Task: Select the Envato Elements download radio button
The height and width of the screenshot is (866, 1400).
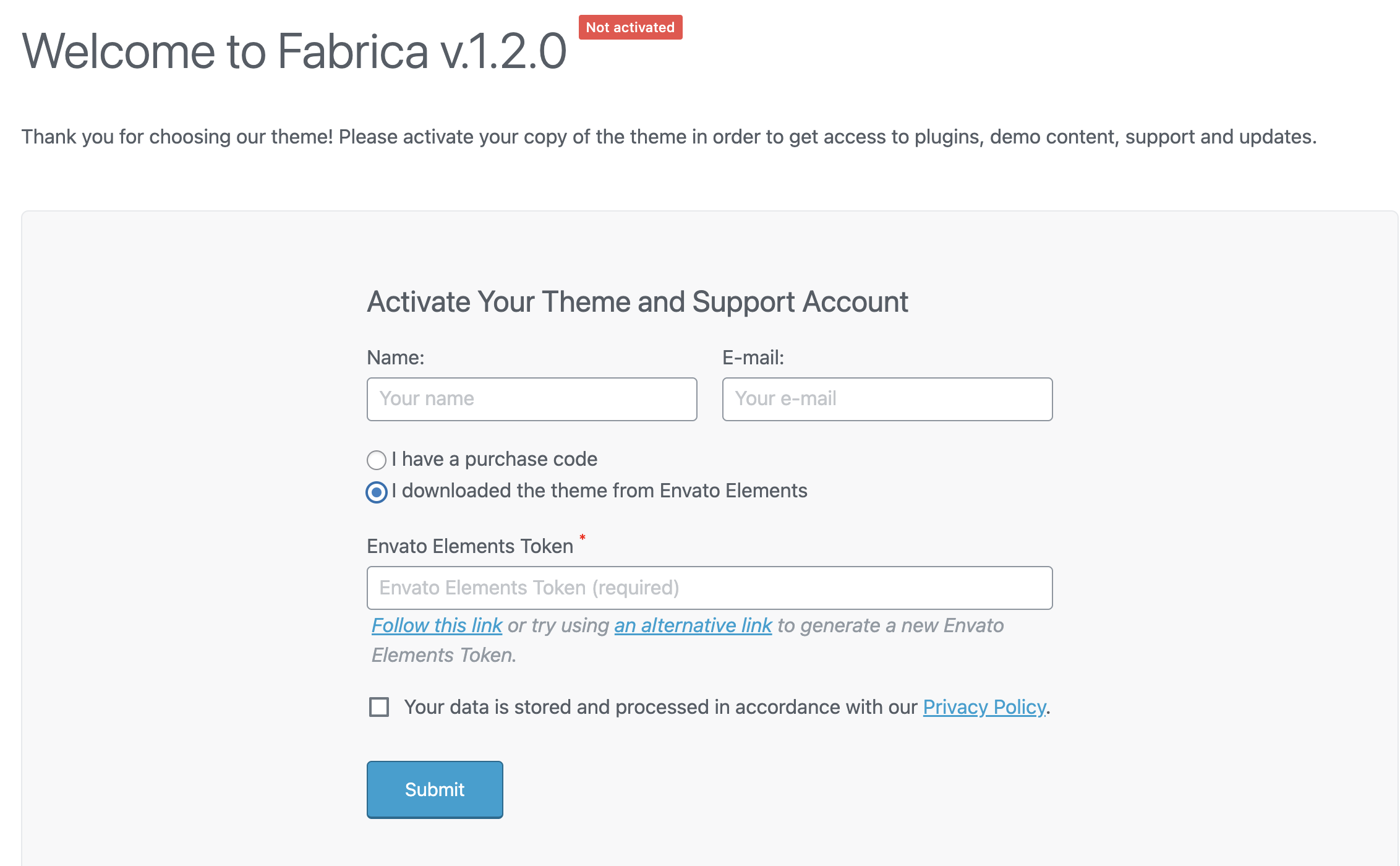Action: pos(377,492)
